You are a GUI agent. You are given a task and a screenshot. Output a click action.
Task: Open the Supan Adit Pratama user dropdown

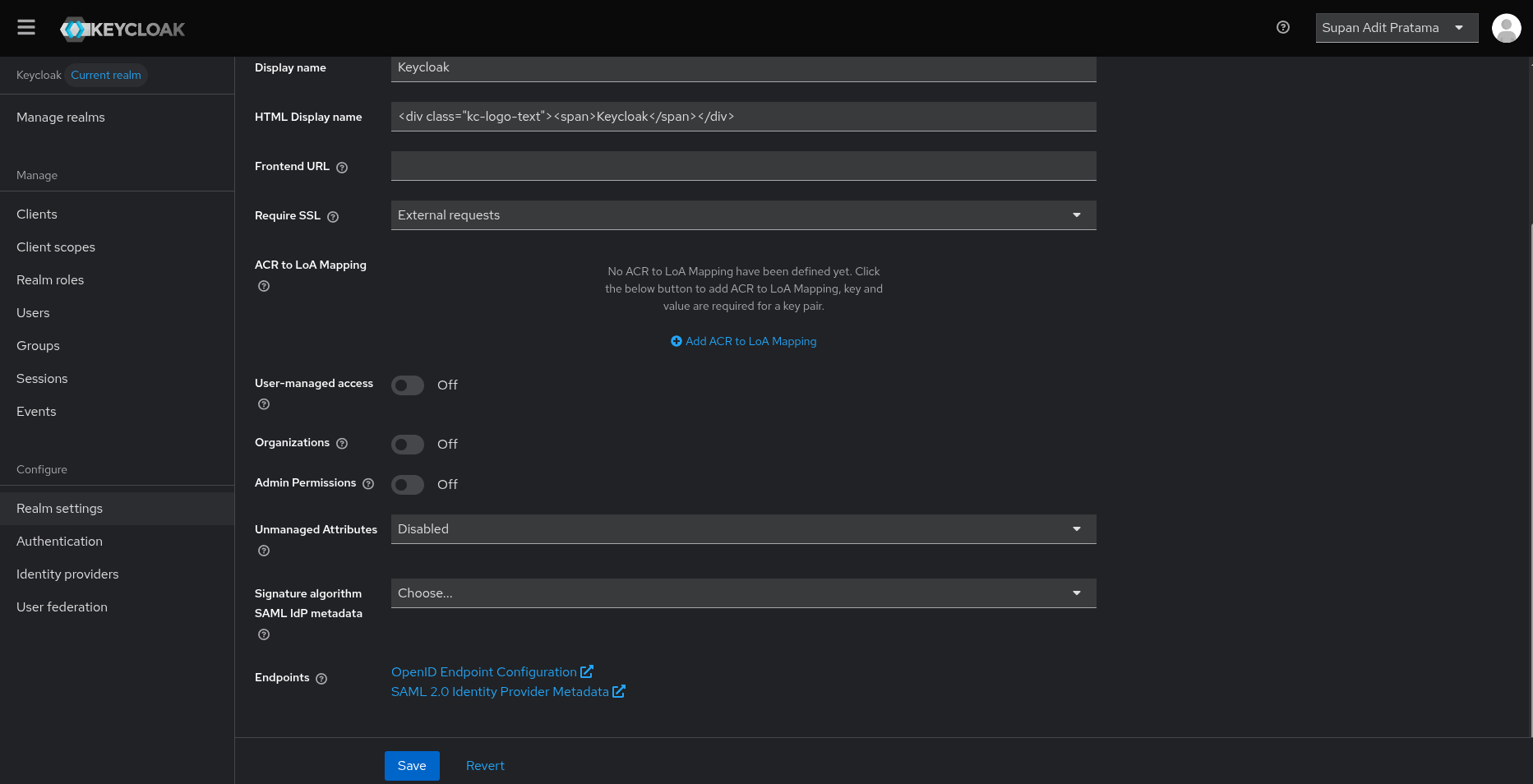click(1397, 28)
